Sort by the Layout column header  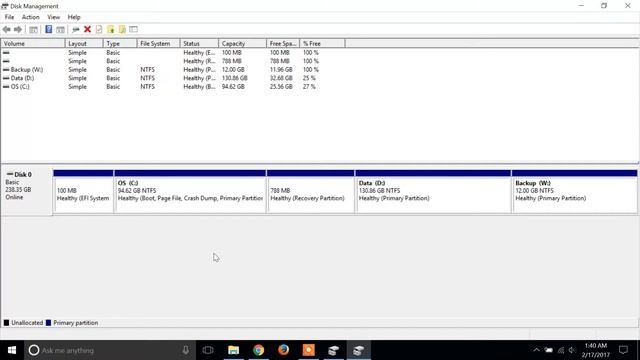pos(84,43)
